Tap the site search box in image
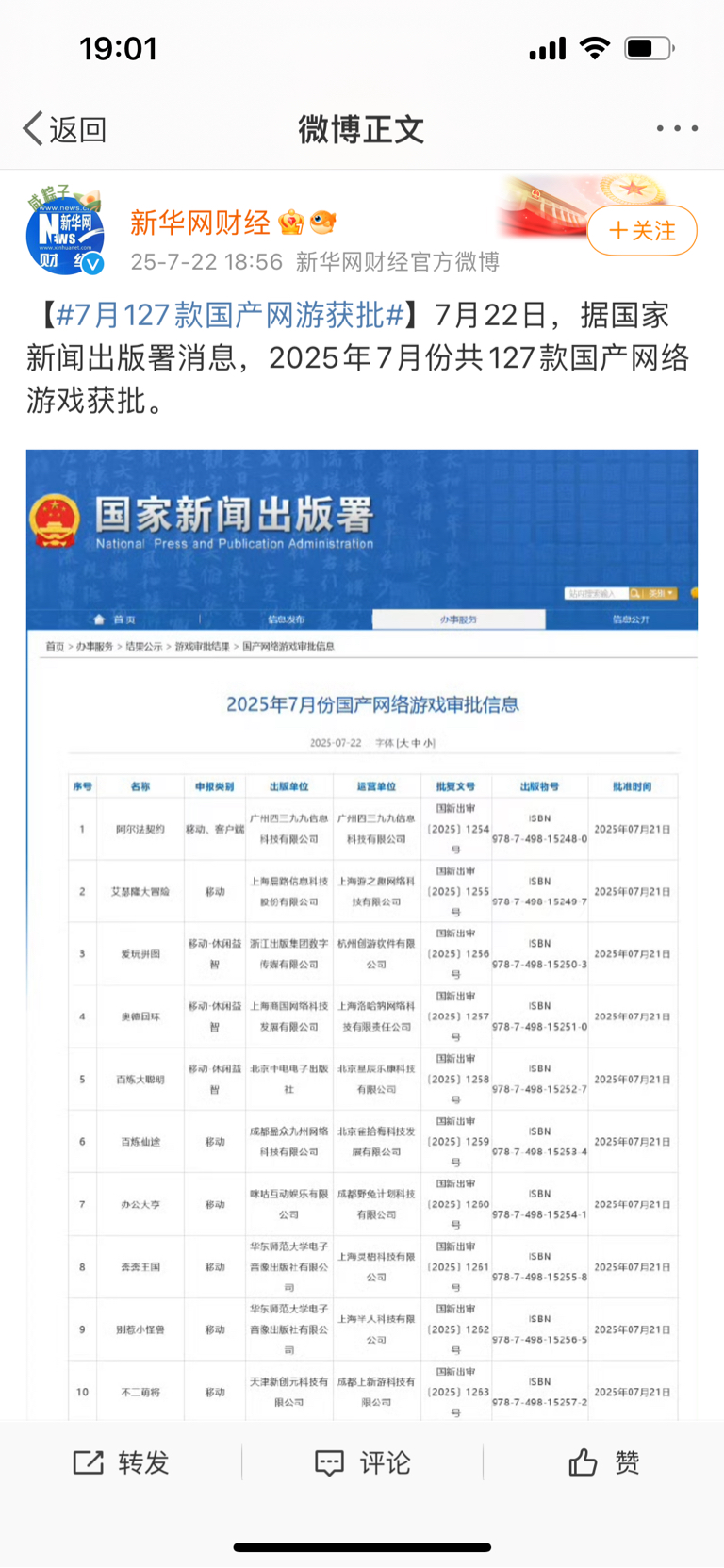The height and width of the screenshot is (1568, 724). pos(597,593)
